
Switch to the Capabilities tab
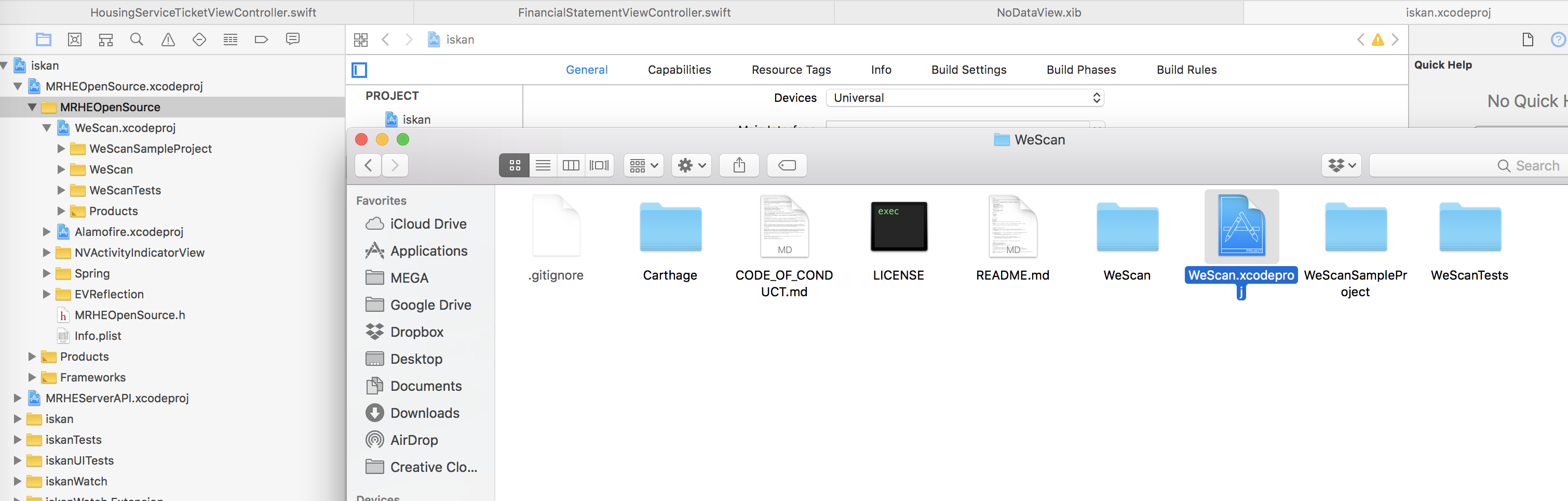pos(679,70)
